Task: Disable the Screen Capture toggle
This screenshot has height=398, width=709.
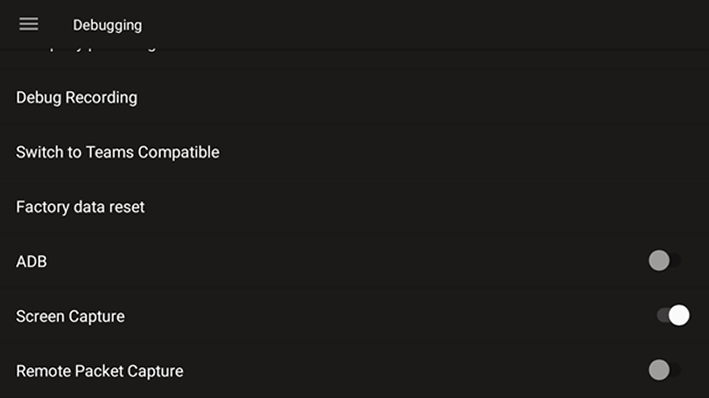Action: pyautogui.click(x=673, y=315)
